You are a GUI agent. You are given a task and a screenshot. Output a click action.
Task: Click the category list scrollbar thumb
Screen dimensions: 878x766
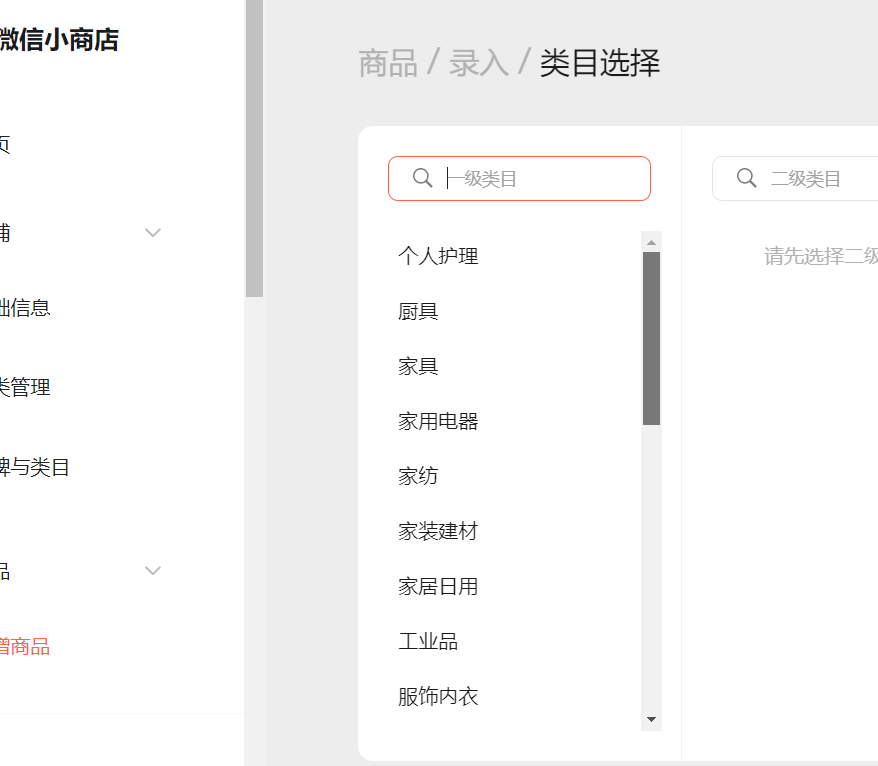click(x=651, y=338)
